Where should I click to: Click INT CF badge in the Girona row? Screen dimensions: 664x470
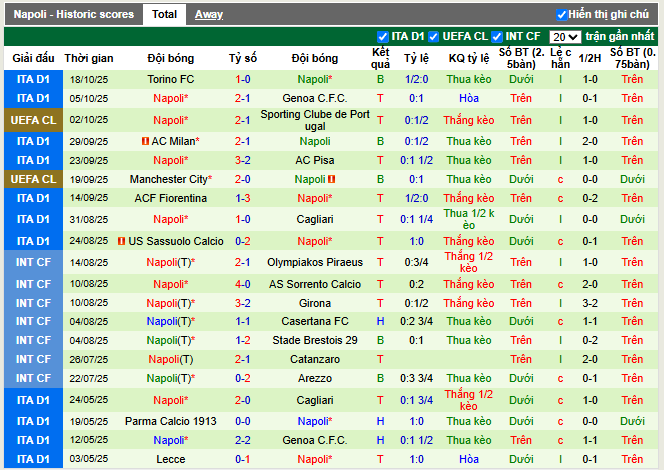pos(31,303)
